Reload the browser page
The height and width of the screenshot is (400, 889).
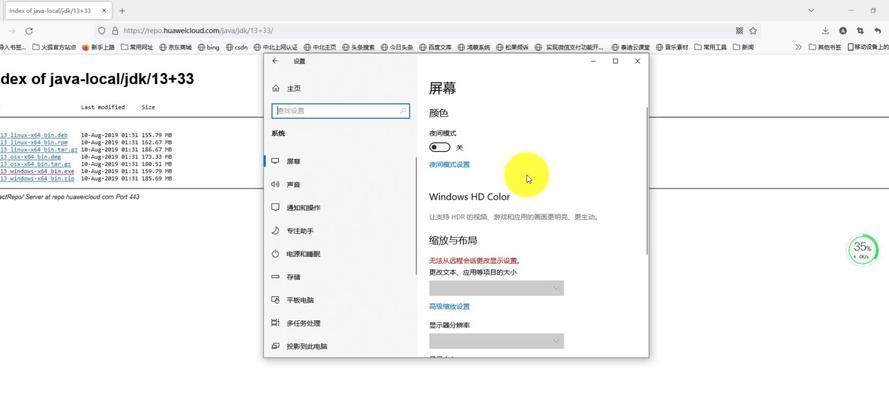point(29,31)
